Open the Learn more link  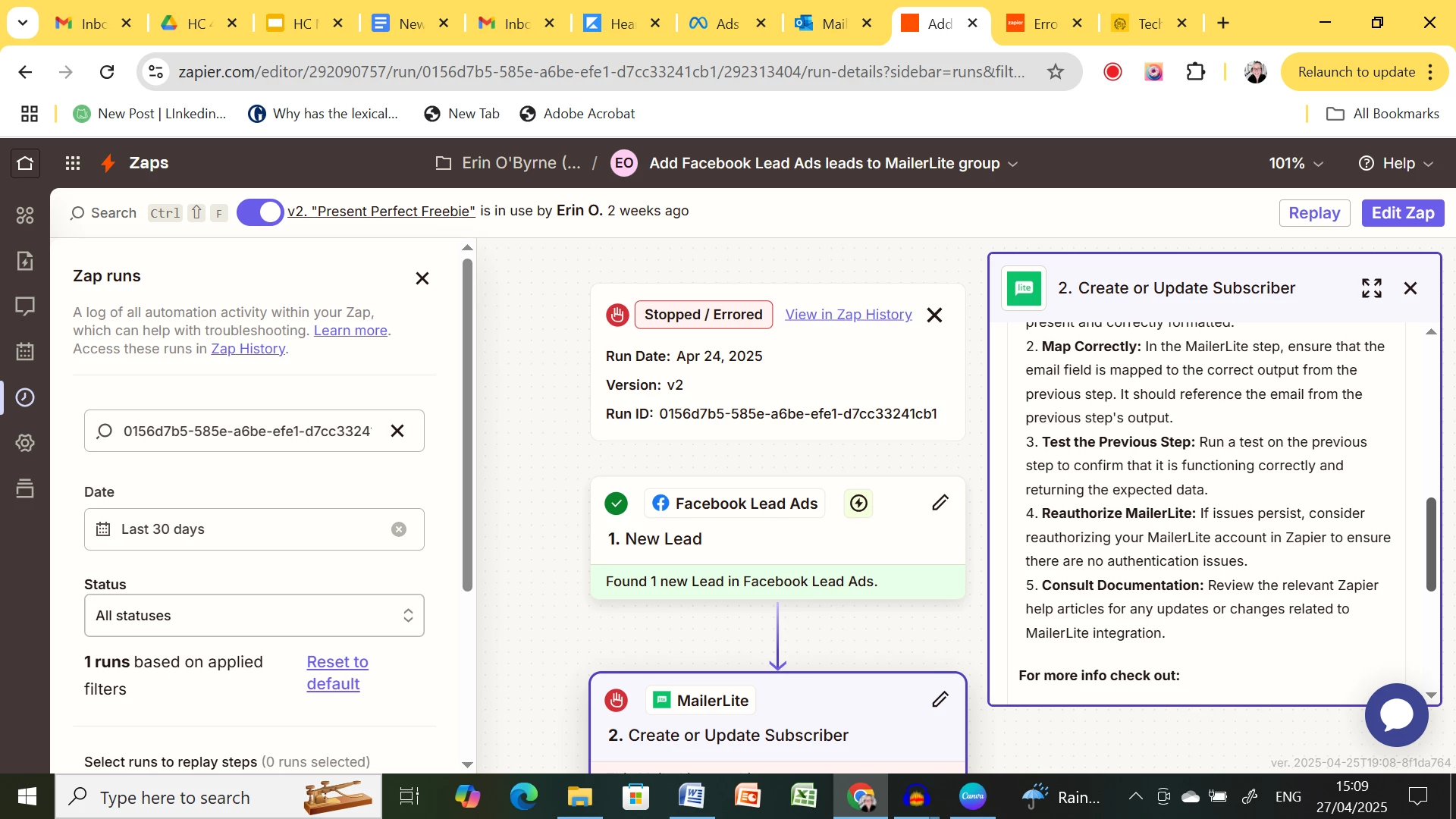coord(350,331)
